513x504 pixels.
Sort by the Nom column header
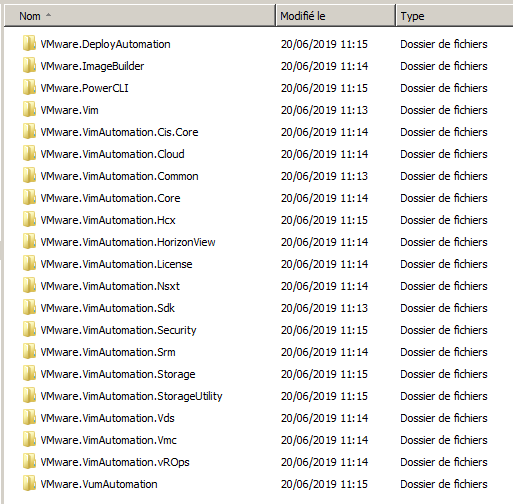(140, 16)
